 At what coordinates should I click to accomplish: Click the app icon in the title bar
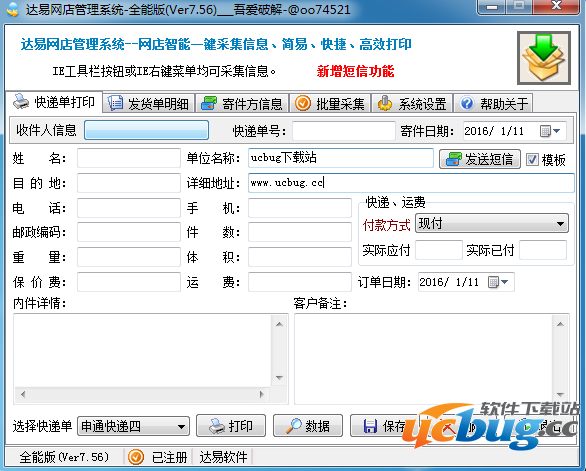pyautogui.click(x=13, y=9)
